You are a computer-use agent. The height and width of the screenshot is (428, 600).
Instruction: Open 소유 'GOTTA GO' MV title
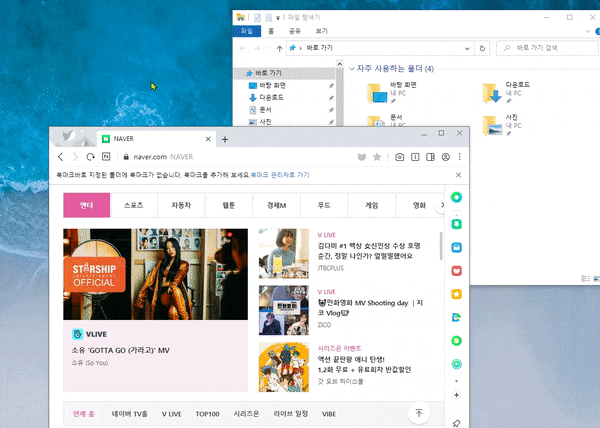(x=121, y=350)
